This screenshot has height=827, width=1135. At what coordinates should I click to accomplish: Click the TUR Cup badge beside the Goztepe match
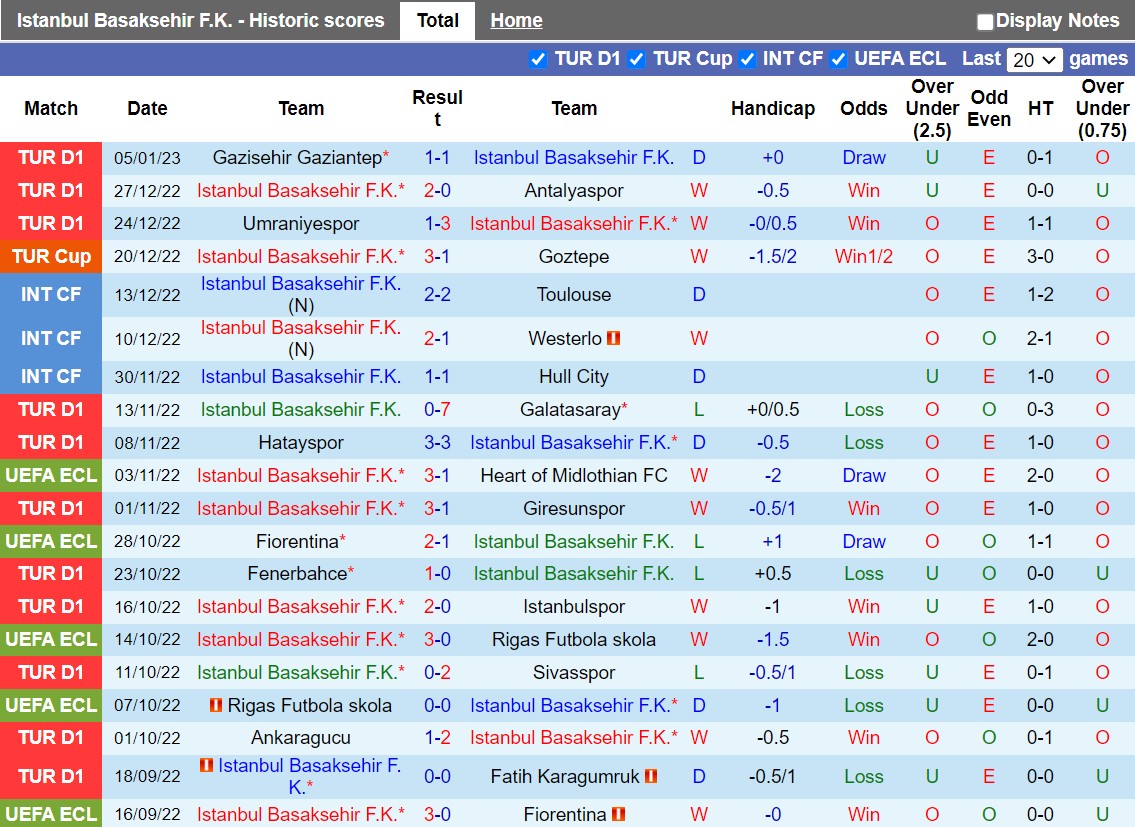click(x=51, y=256)
